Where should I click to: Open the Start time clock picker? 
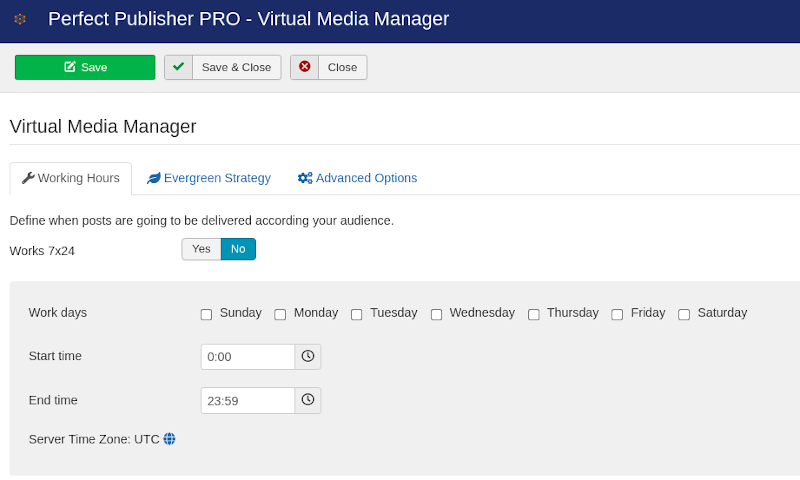308,357
